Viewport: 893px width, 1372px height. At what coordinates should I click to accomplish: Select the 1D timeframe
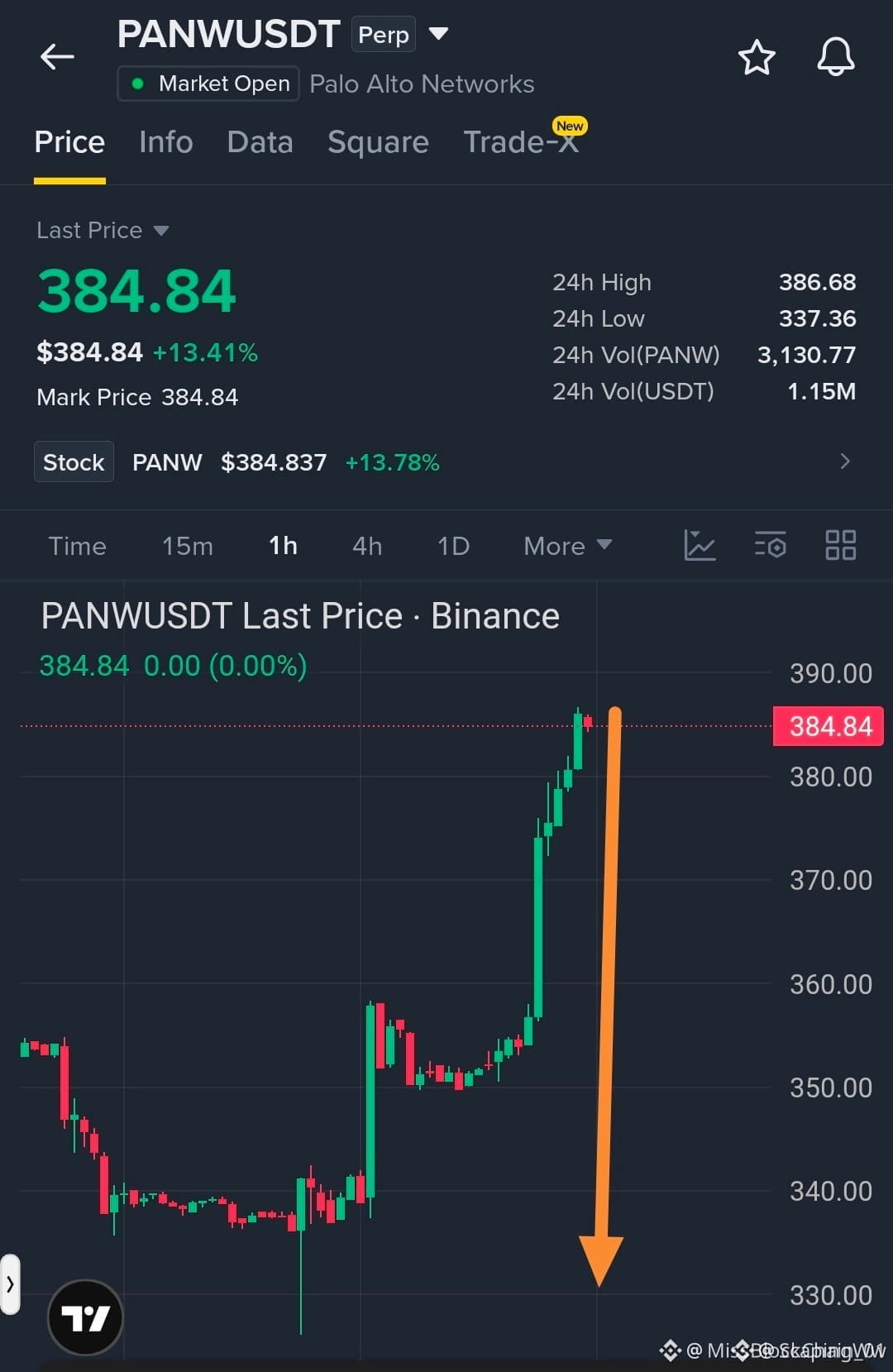click(453, 546)
